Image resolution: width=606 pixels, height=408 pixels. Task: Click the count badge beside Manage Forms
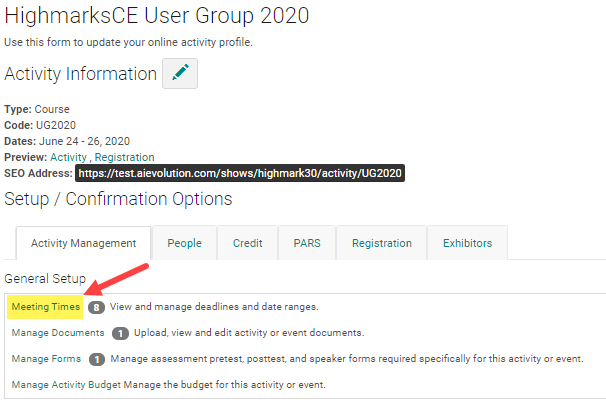coord(97,359)
